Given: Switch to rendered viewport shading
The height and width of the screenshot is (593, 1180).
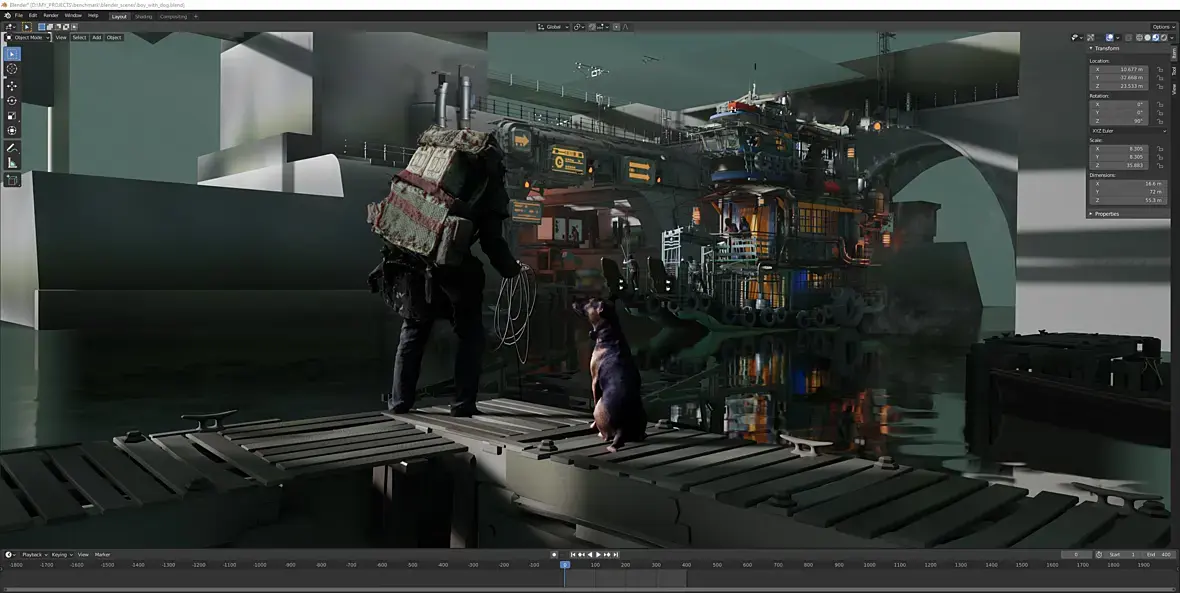Looking at the screenshot, I should pyautogui.click(x=1162, y=37).
